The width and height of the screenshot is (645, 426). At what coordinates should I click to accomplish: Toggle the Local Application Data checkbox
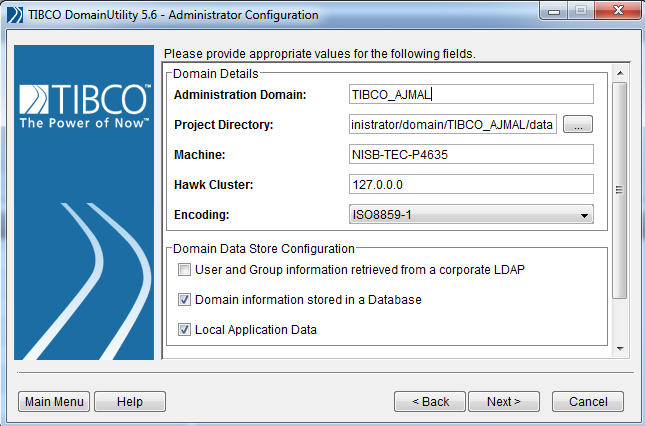tap(184, 330)
